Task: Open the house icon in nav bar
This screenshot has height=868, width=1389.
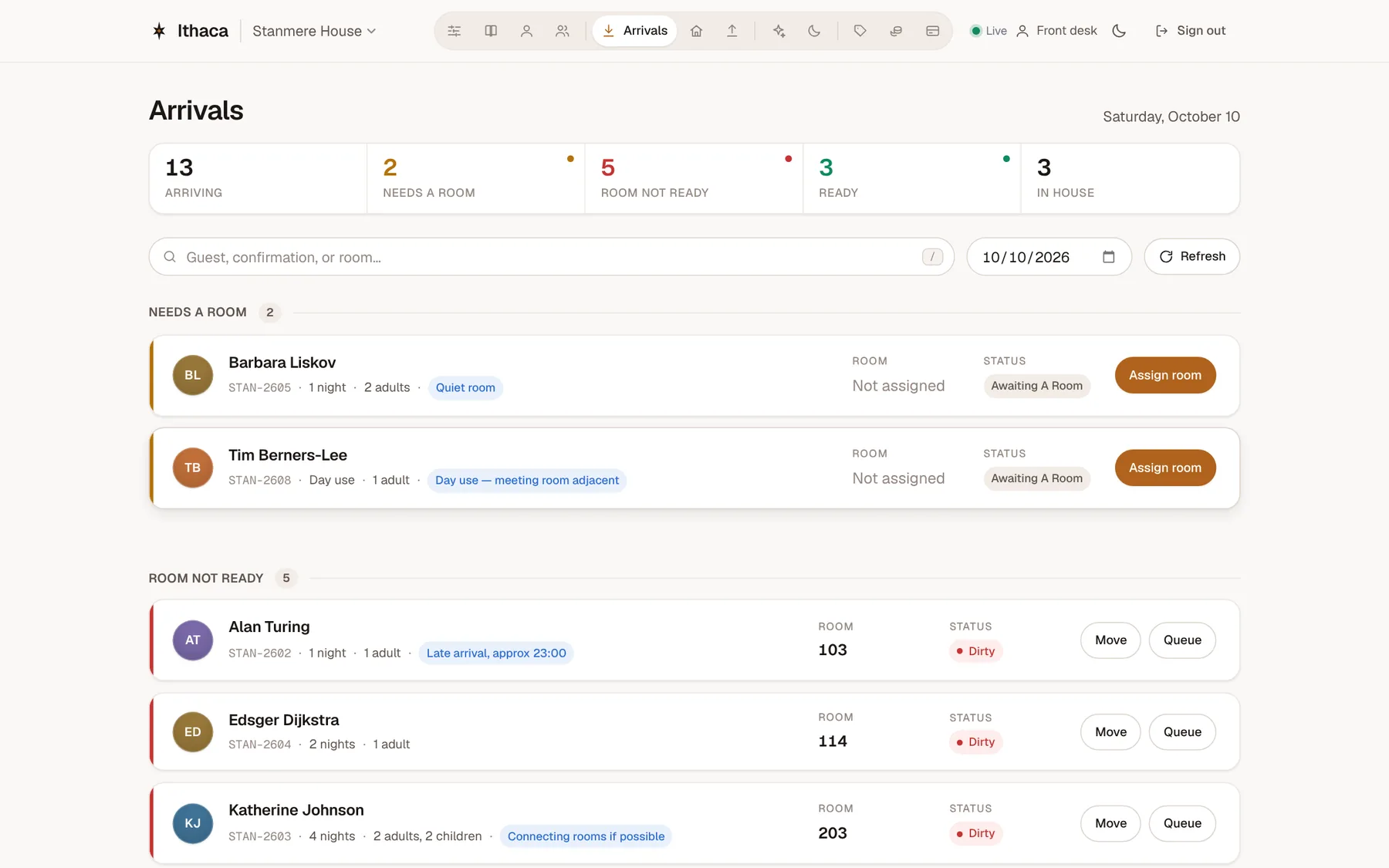Action: click(x=696, y=31)
